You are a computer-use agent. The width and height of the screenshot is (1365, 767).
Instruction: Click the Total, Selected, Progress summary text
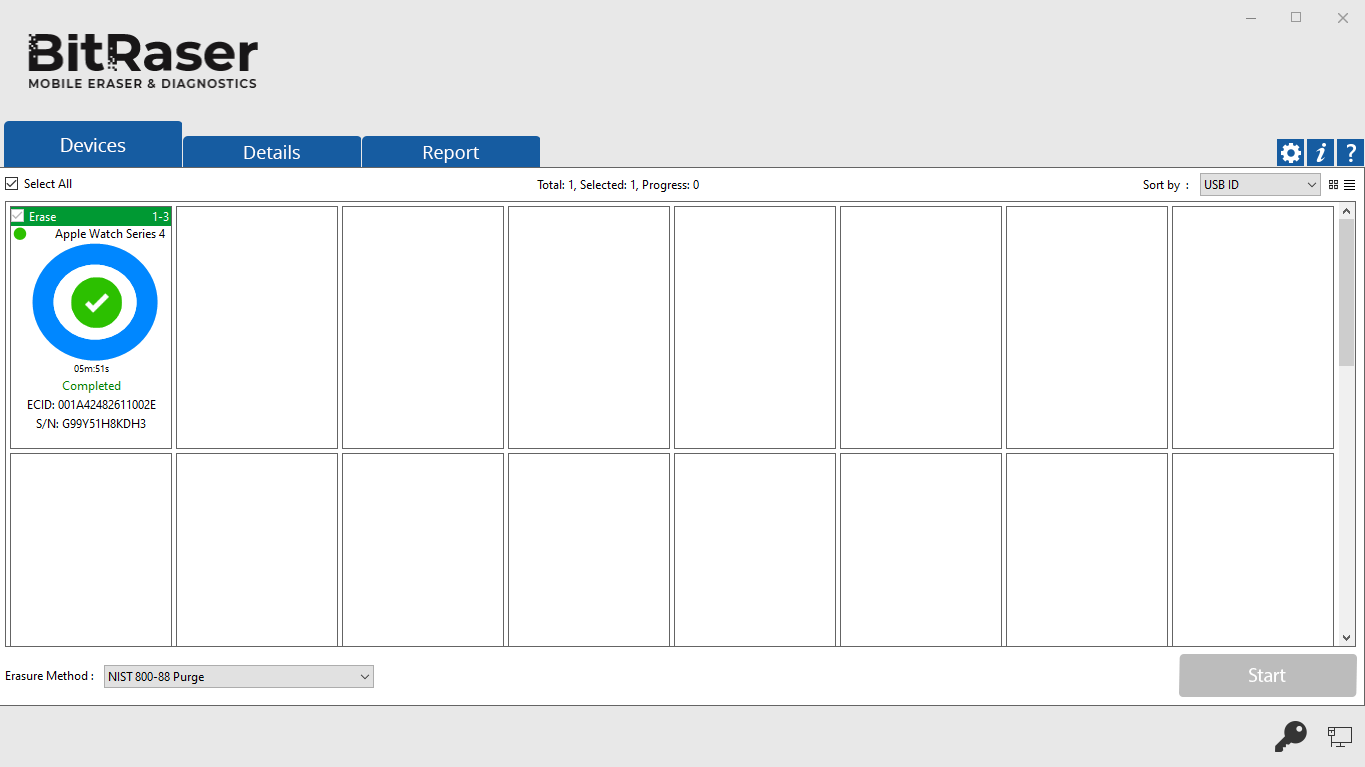coord(618,185)
